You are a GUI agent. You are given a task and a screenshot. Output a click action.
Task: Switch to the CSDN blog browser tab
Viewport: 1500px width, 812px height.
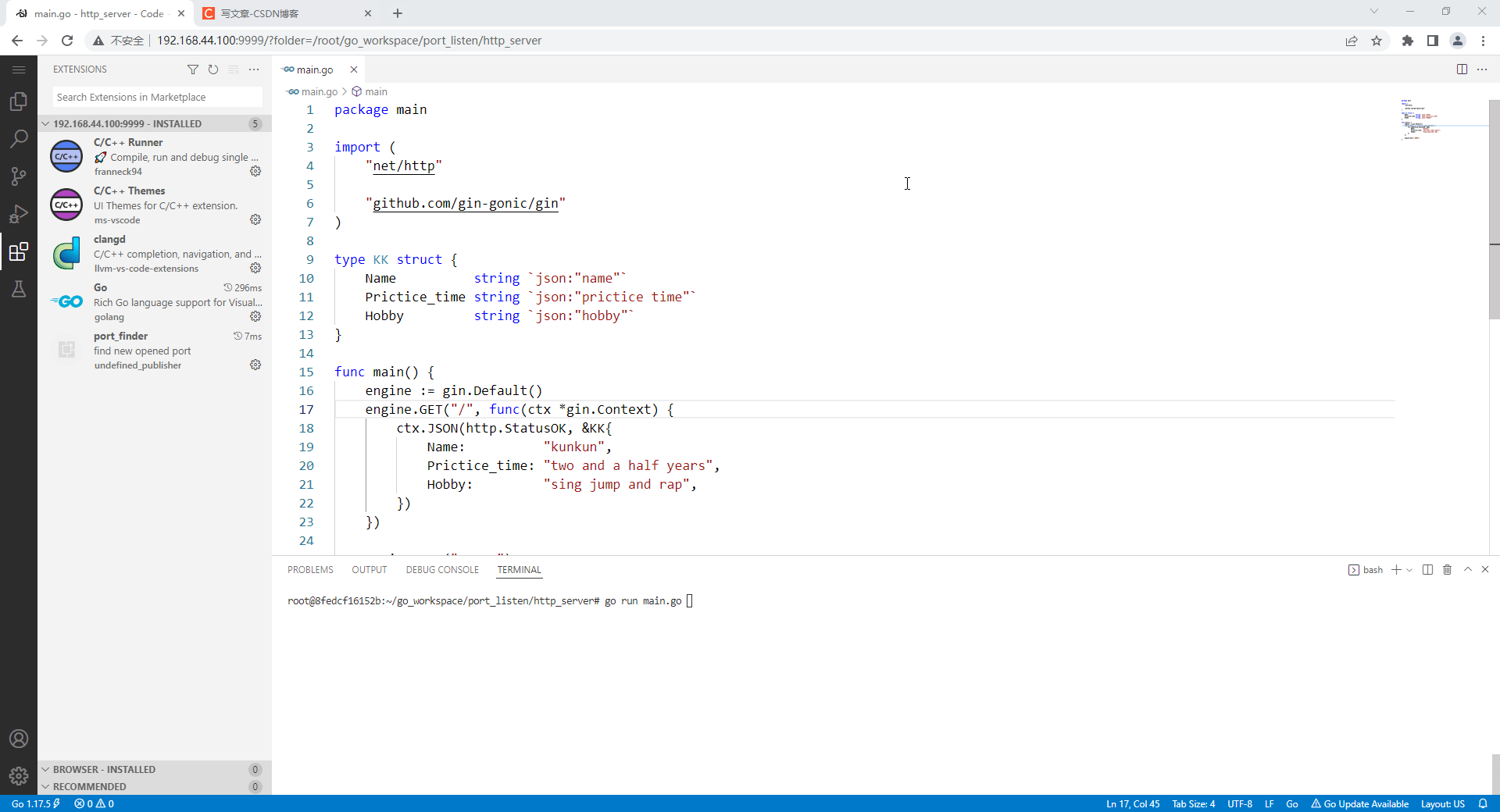[287, 13]
